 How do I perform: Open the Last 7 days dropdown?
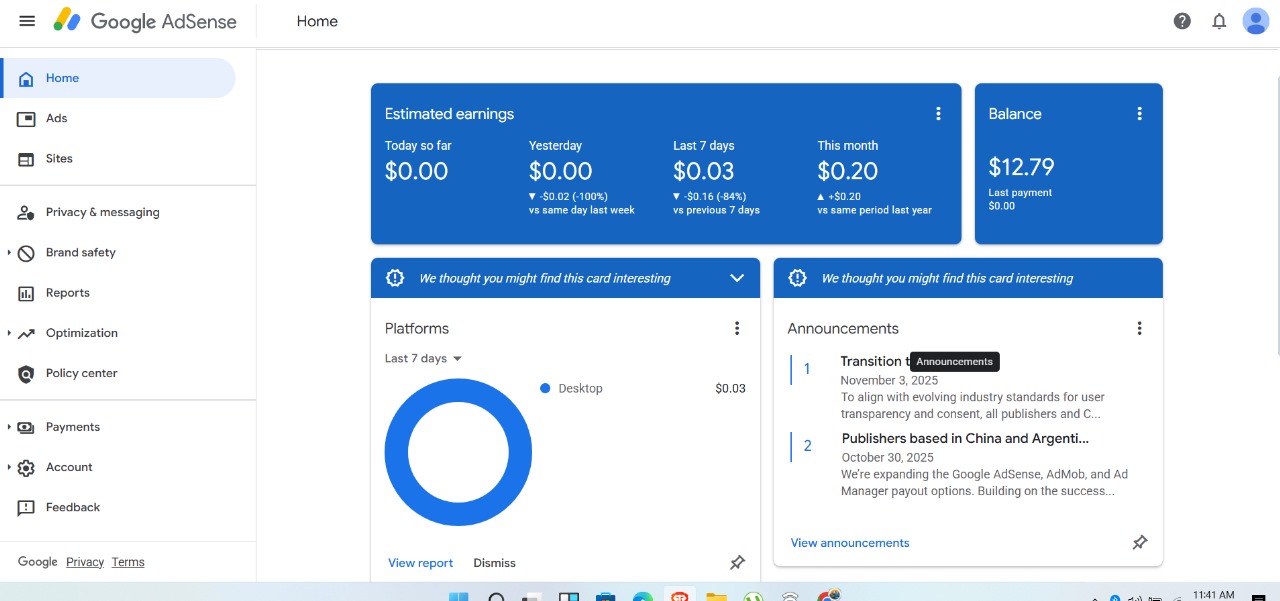pyautogui.click(x=424, y=358)
